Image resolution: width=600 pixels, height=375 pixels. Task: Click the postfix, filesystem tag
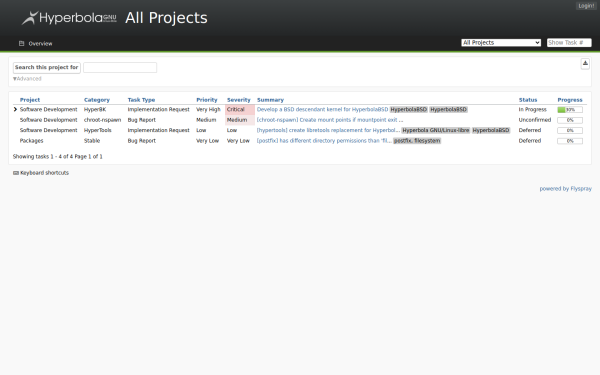[x=417, y=140]
